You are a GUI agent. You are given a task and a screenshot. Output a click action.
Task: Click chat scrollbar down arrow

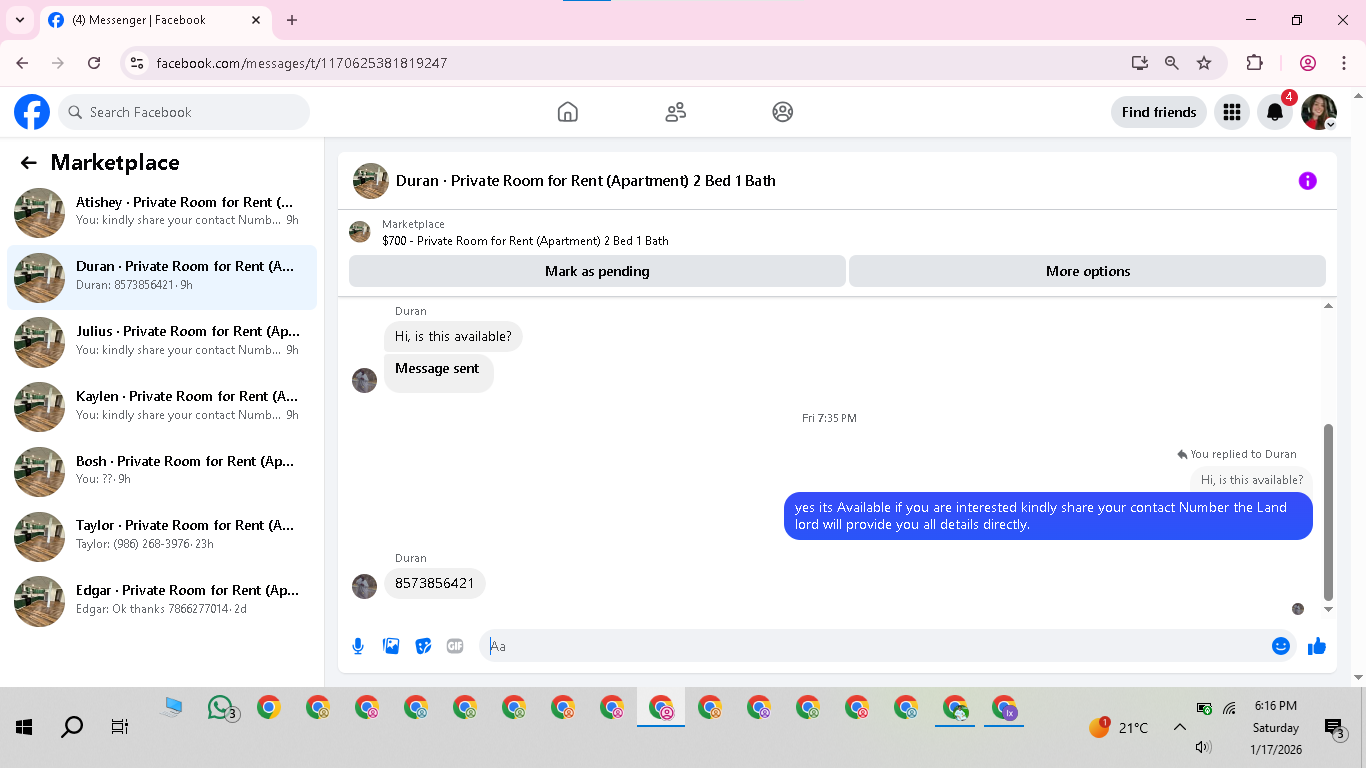[1329, 609]
